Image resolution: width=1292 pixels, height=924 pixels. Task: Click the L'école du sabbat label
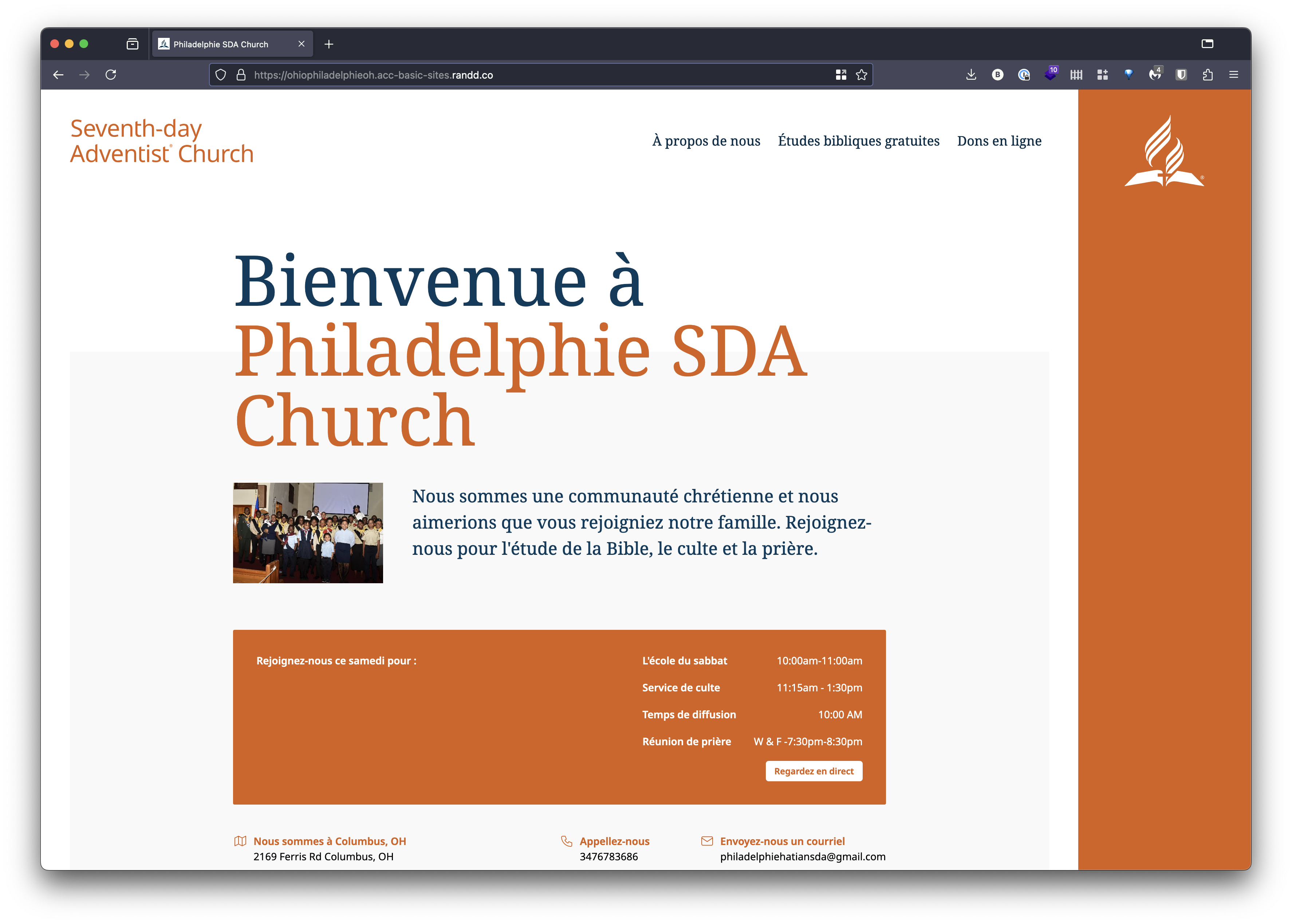685,660
